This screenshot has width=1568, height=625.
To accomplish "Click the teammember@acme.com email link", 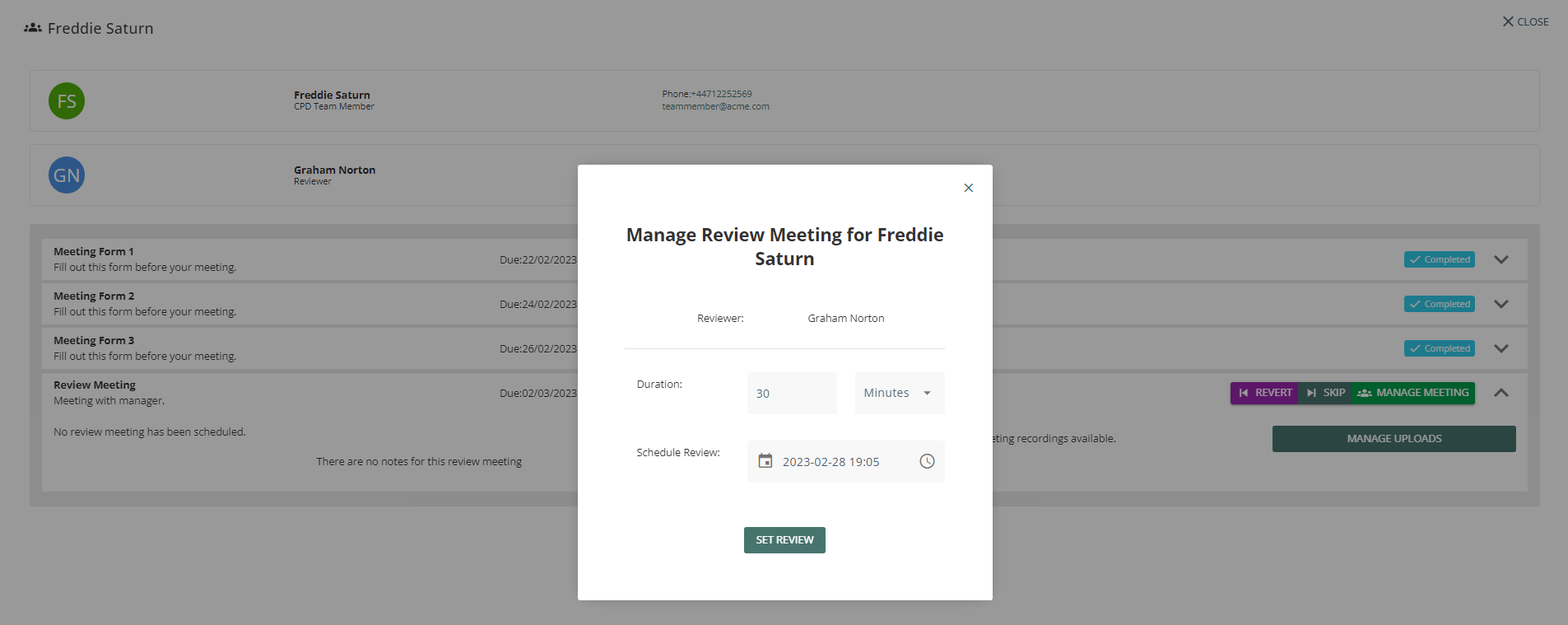I will click(x=715, y=106).
